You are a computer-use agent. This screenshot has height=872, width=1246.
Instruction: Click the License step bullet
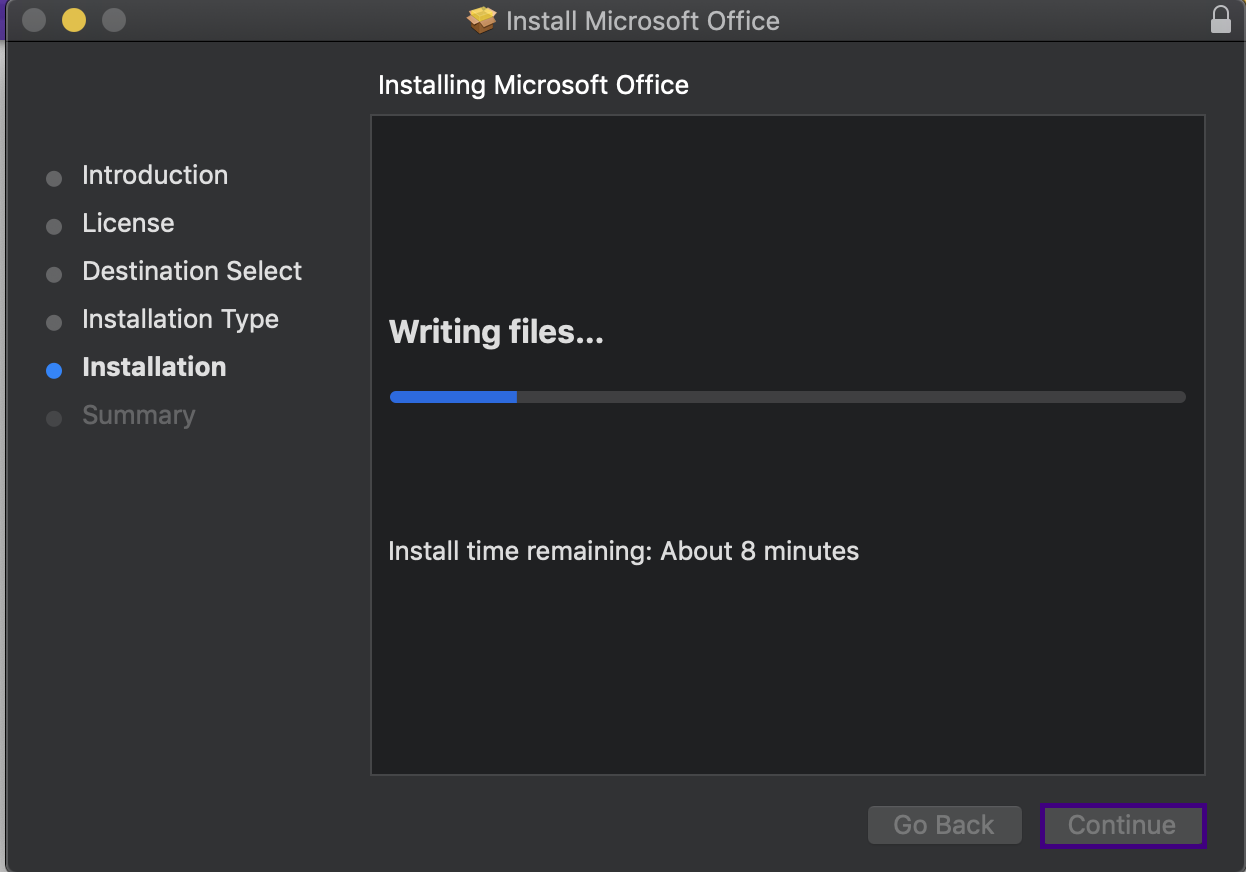point(54,226)
